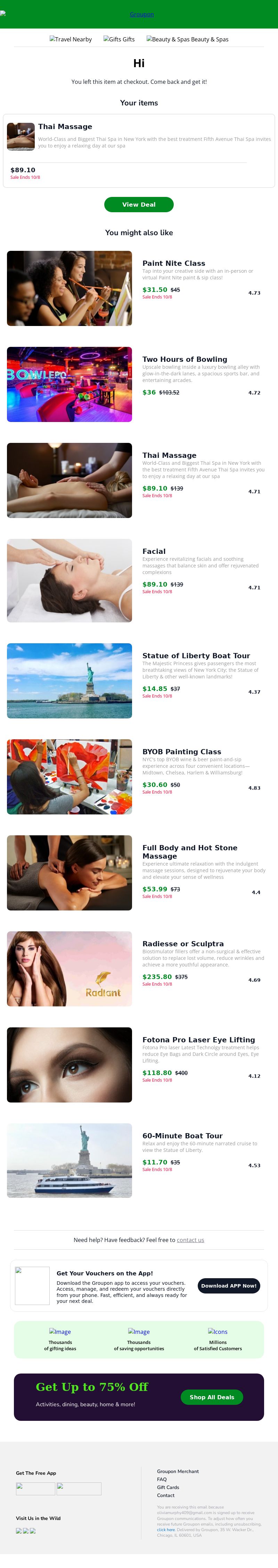Screen dimensions: 278x1568
Task: Open the Paint Nite Class photo
Action: pyautogui.click(x=69, y=288)
